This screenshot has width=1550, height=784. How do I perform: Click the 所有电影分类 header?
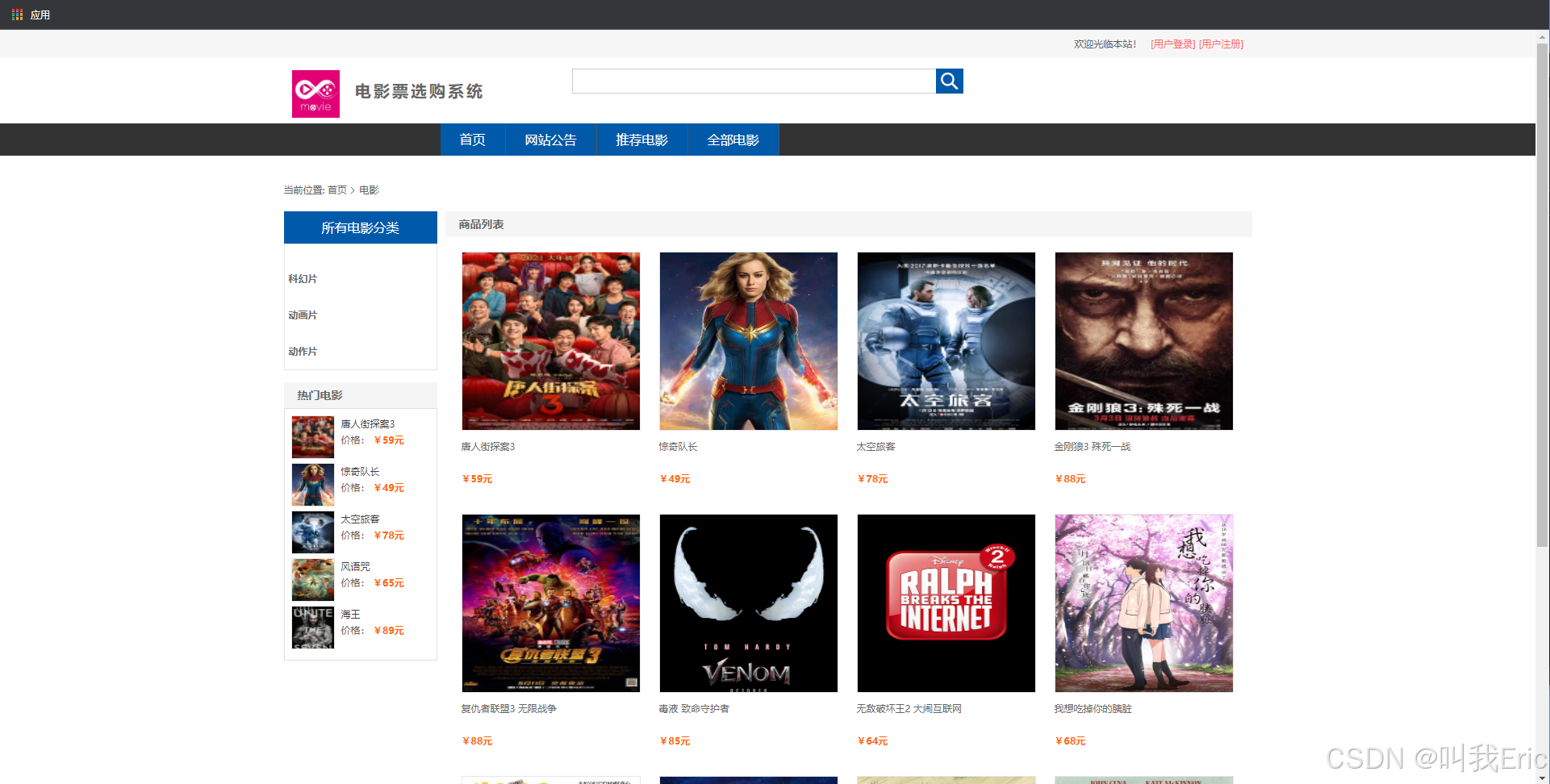[x=361, y=227]
